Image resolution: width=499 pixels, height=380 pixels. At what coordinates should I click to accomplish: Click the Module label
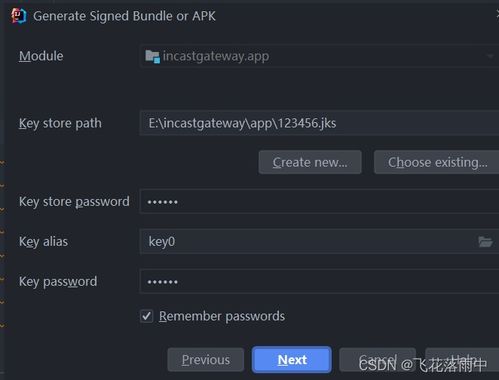coord(41,56)
